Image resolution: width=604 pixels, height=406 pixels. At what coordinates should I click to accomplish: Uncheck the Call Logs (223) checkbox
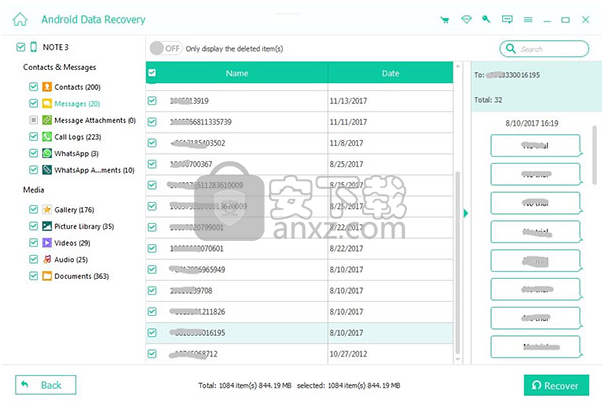[x=34, y=137]
